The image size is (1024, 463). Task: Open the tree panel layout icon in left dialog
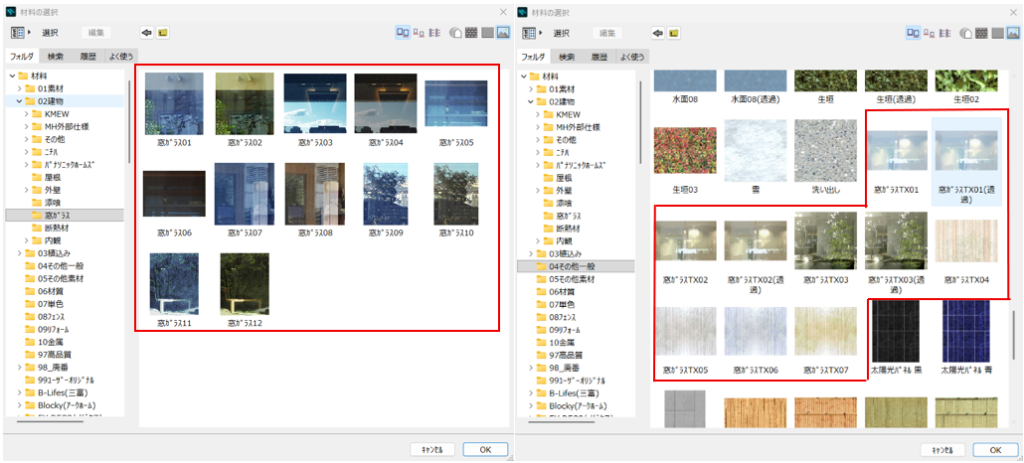point(18,33)
